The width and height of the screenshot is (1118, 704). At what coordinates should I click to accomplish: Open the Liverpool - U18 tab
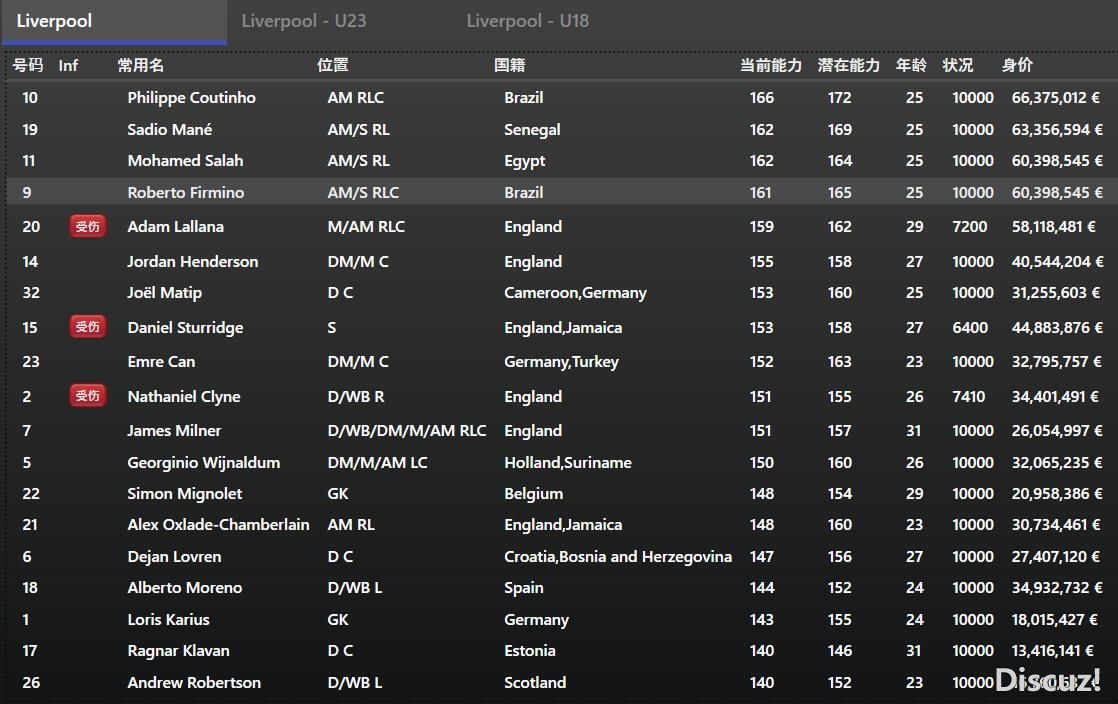point(528,21)
